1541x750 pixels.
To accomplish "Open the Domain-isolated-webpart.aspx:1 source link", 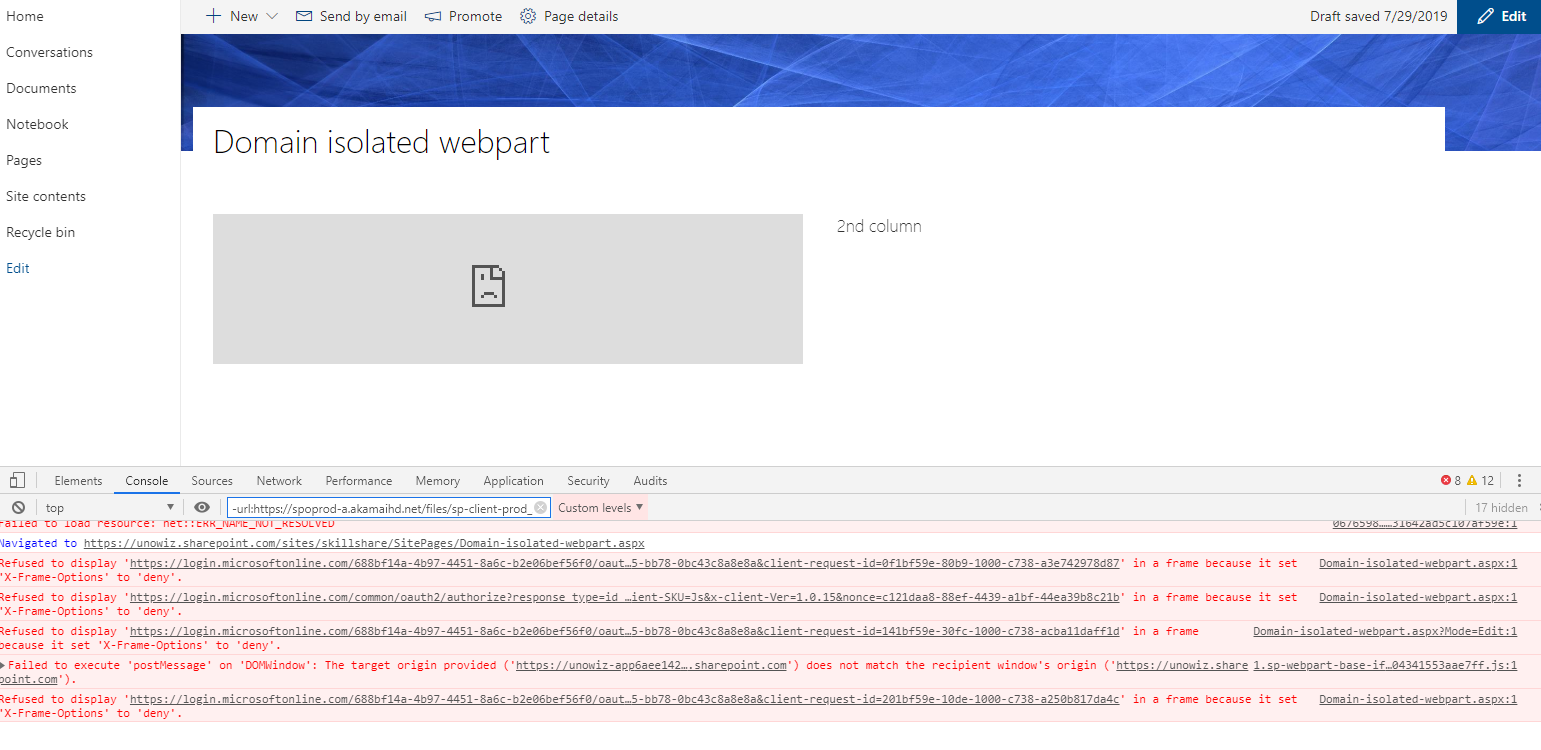I will point(1417,562).
